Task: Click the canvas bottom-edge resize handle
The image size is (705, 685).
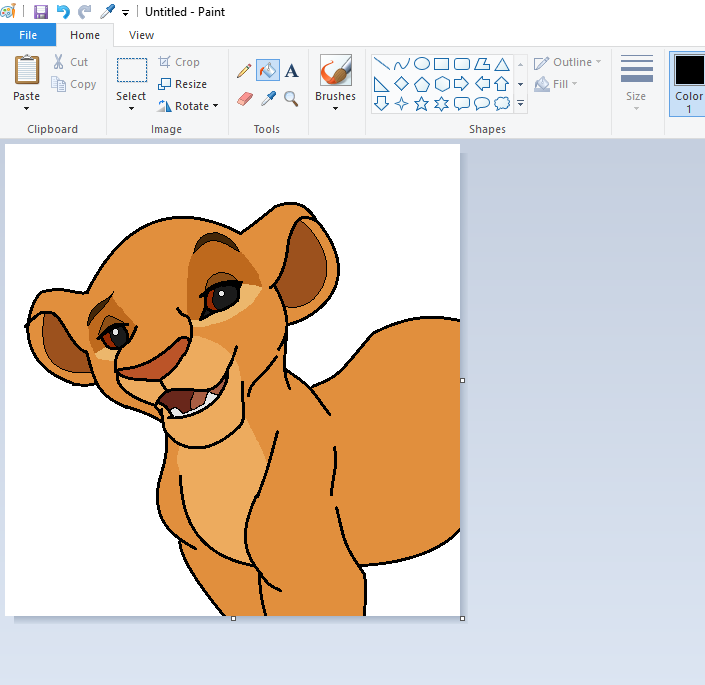Action: coord(233,619)
